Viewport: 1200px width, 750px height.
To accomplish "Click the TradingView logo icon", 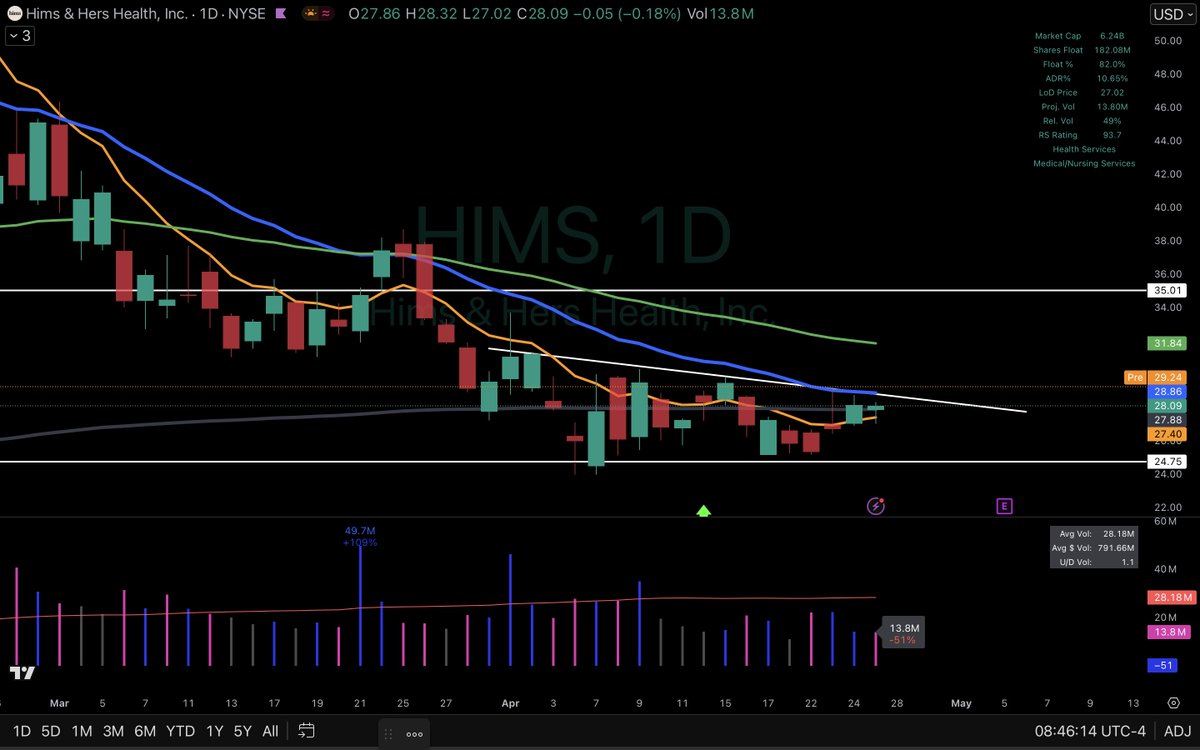I will coord(22,673).
